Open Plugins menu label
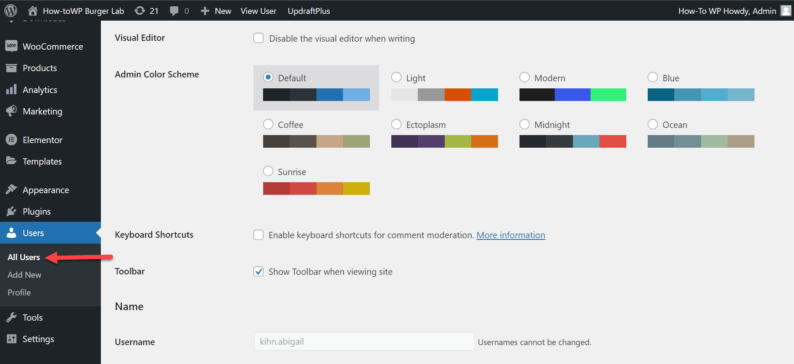Screen dimensions: 794x364 pyautogui.click(x=36, y=212)
